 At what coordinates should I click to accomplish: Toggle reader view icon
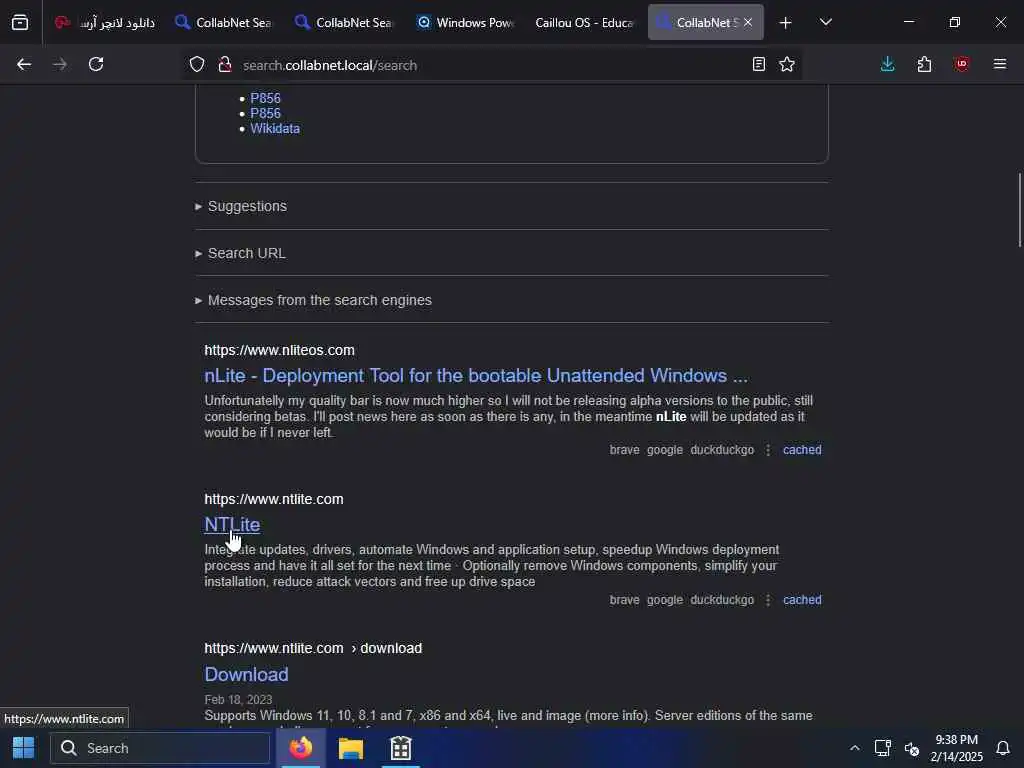758,64
